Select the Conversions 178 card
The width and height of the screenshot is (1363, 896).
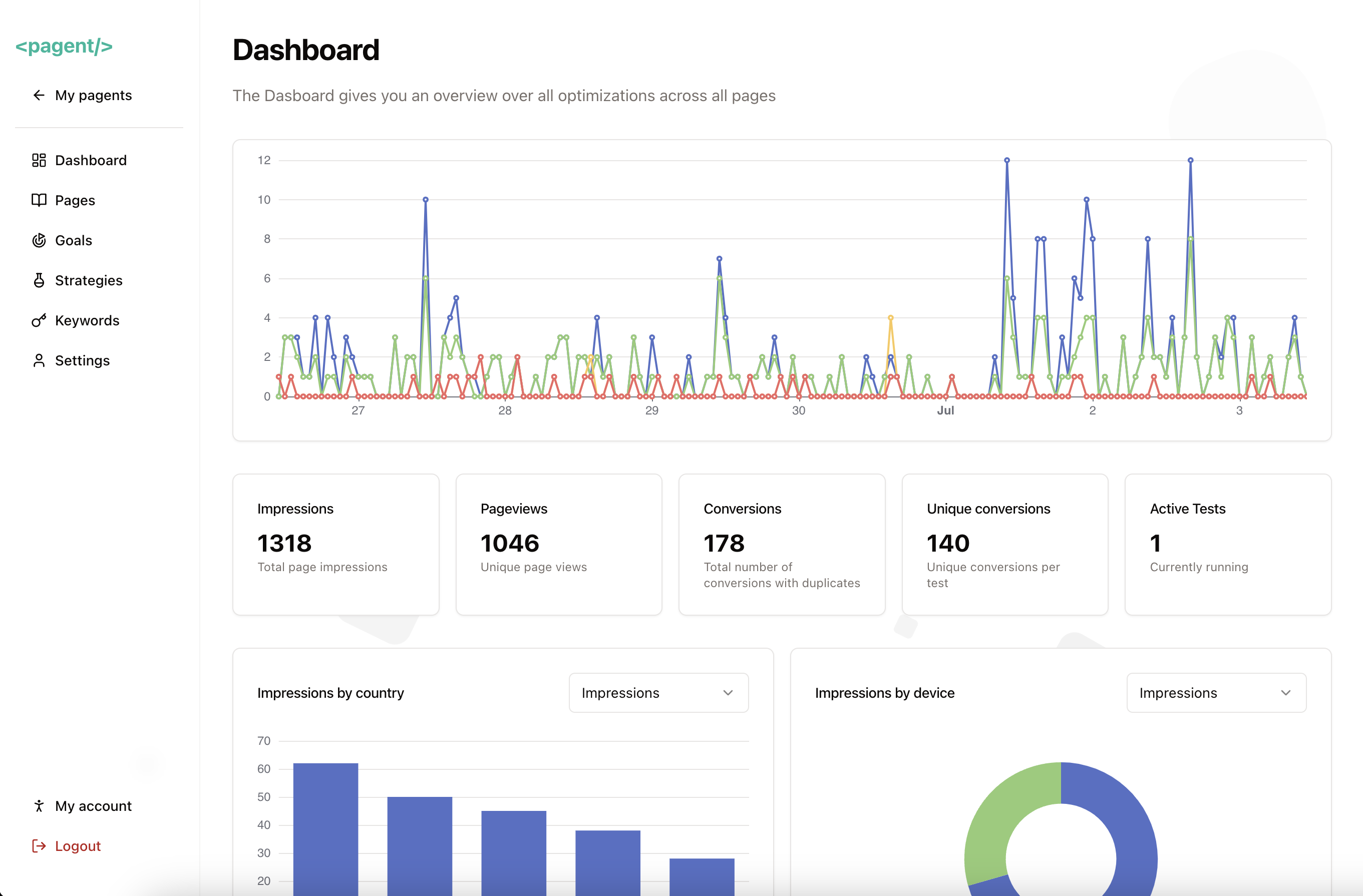coord(782,545)
